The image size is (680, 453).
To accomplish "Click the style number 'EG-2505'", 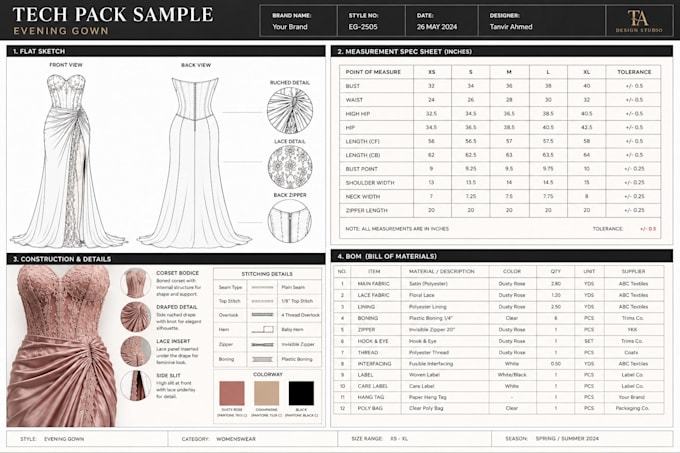I will point(363,26).
